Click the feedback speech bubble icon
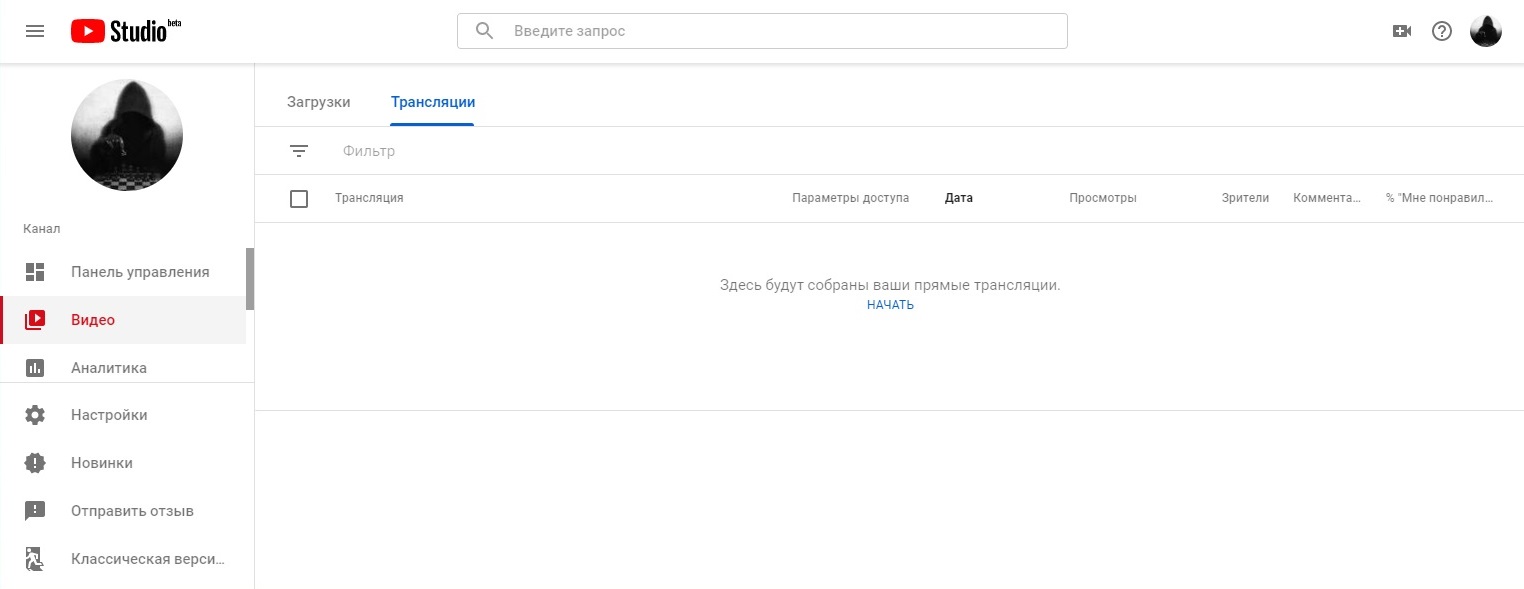The height and width of the screenshot is (589, 1524). tap(35, 511)
